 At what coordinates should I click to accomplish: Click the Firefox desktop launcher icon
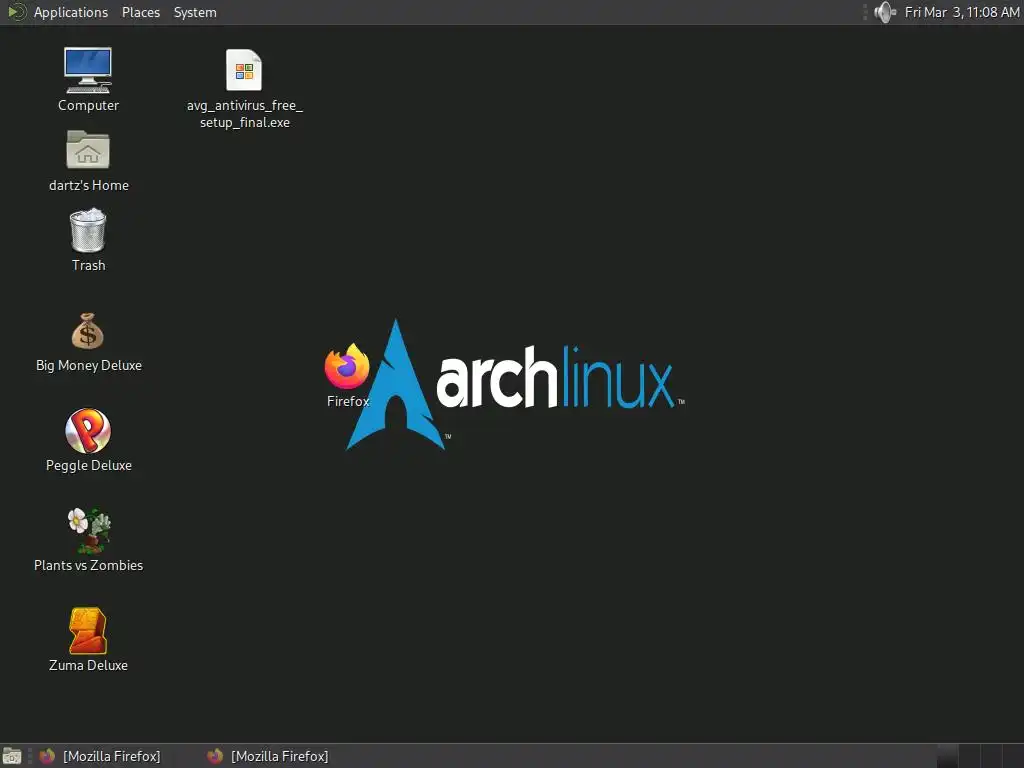[x=347, y=366]
